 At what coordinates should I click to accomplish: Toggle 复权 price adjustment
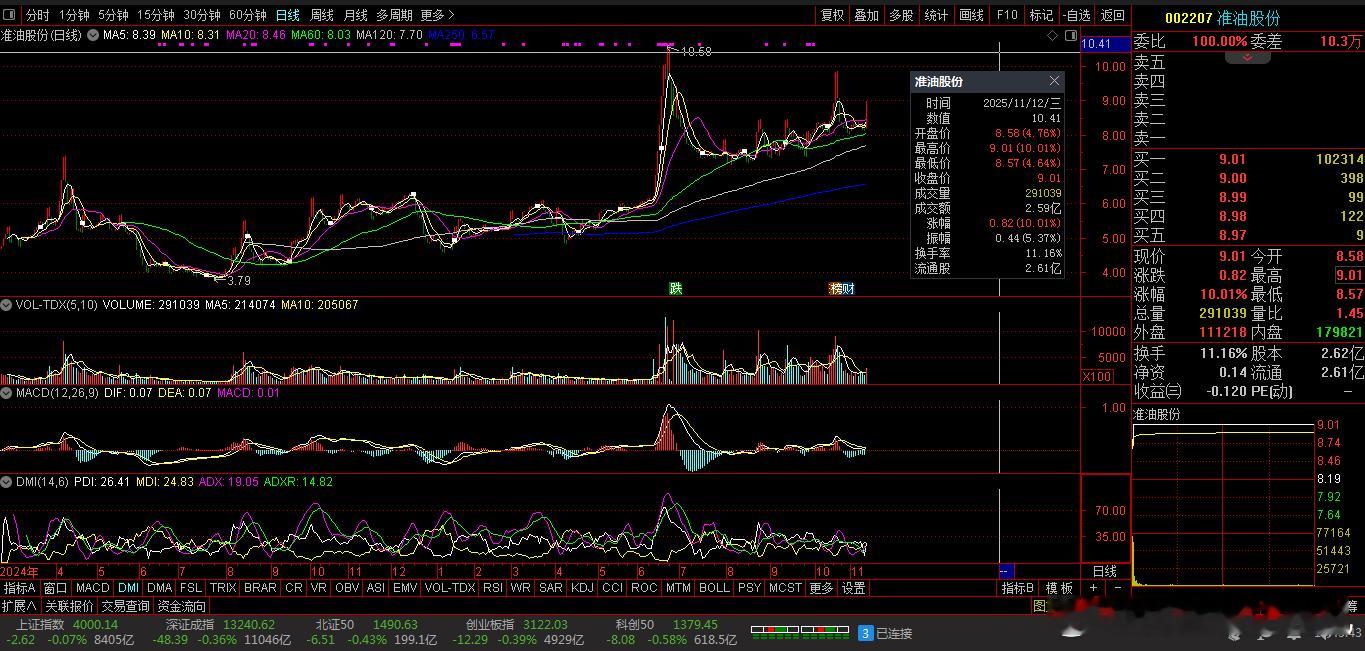[832, 15]
